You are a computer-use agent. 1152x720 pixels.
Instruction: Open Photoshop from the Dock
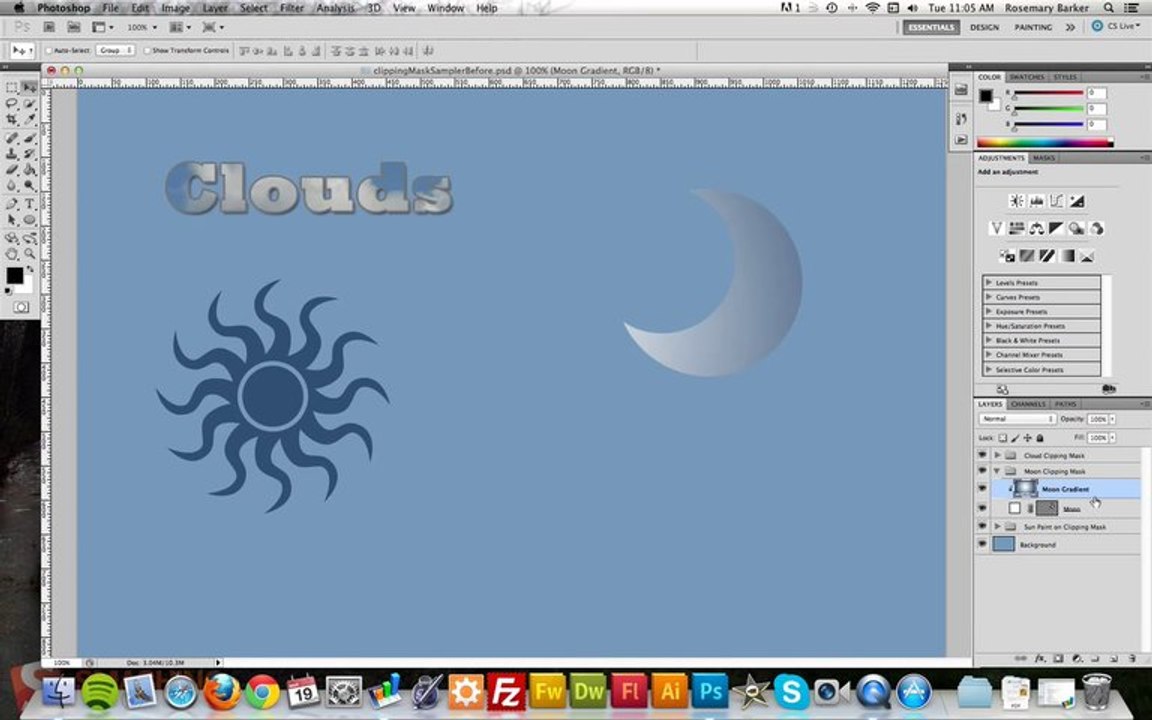[x=710, y=691]
